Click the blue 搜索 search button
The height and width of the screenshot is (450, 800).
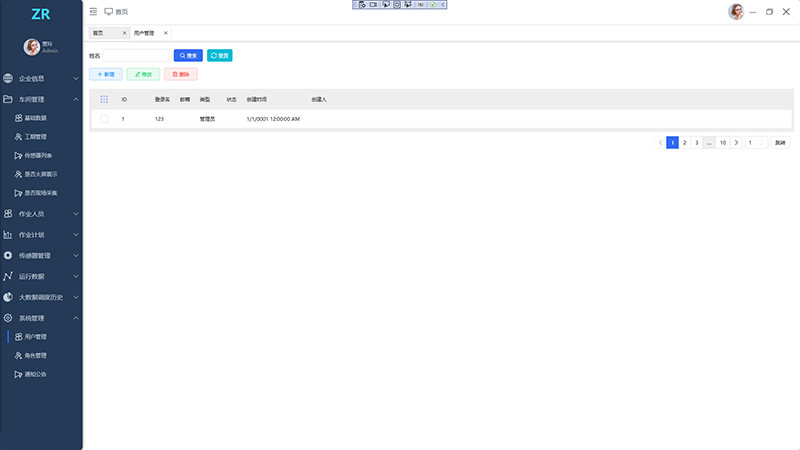[188, 56]
